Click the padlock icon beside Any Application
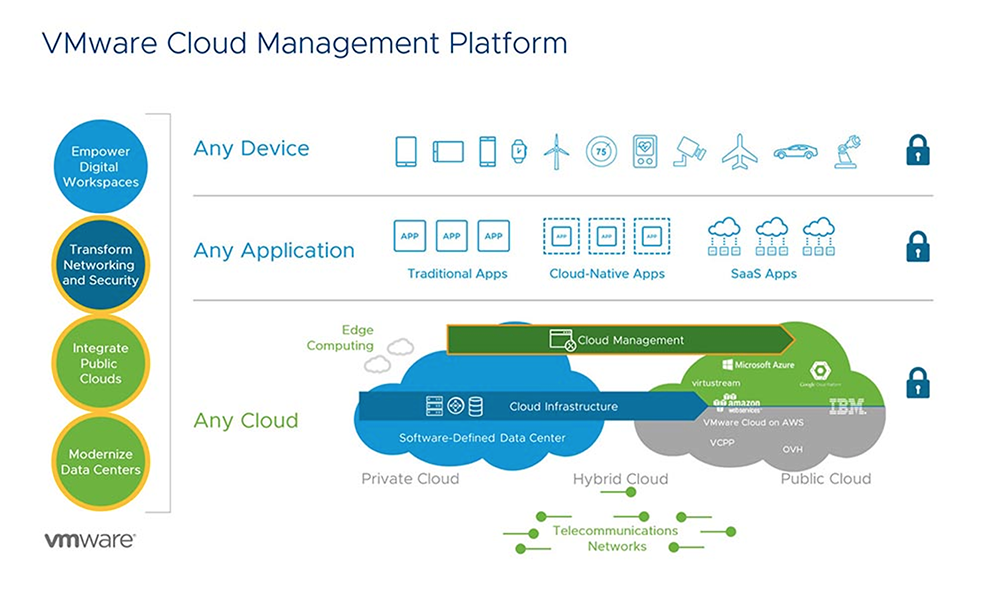The width and height of the screenshot is (1000, 590). click(917, 247)
